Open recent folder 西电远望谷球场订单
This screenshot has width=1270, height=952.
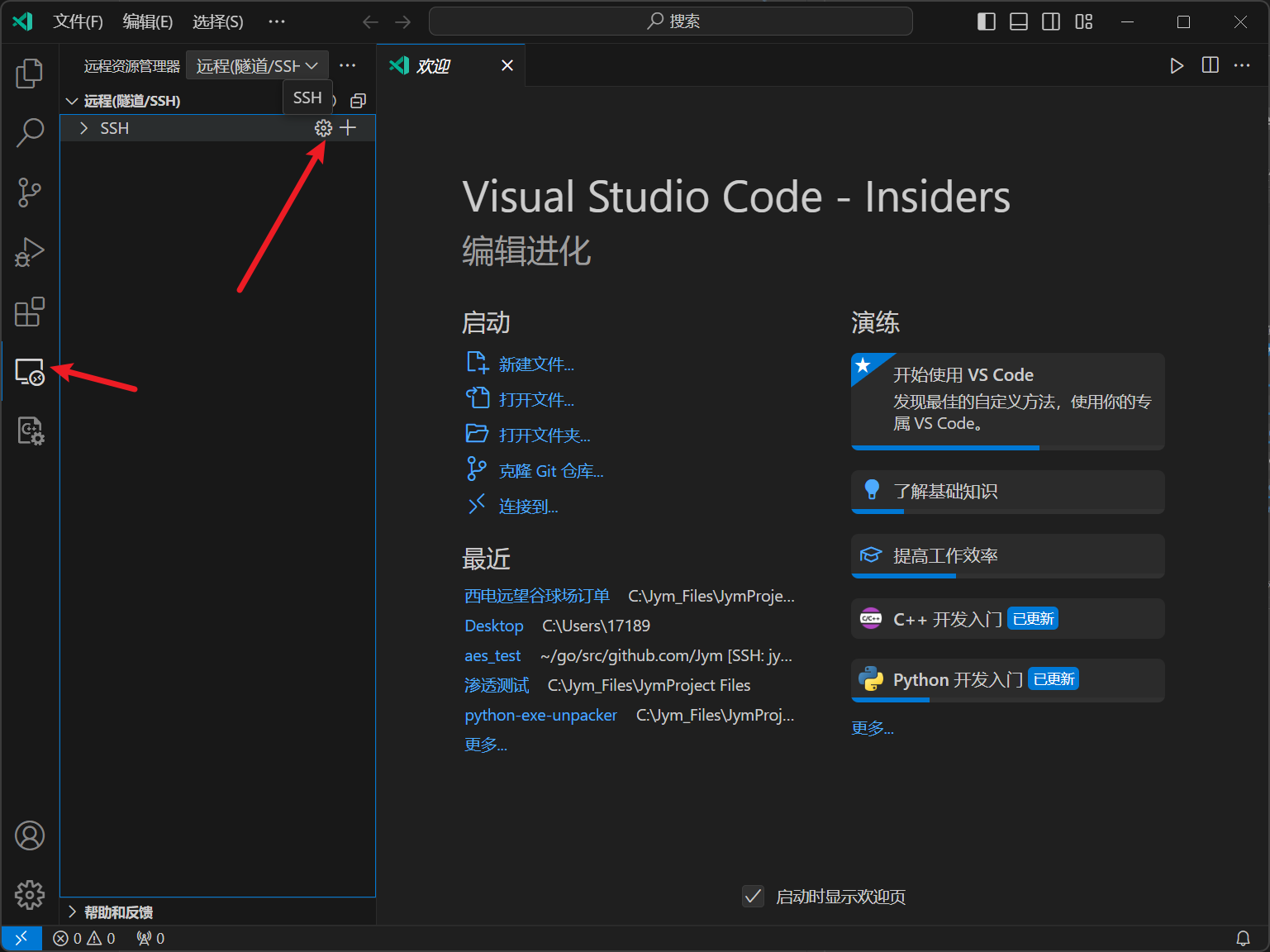tap(537, 596)
